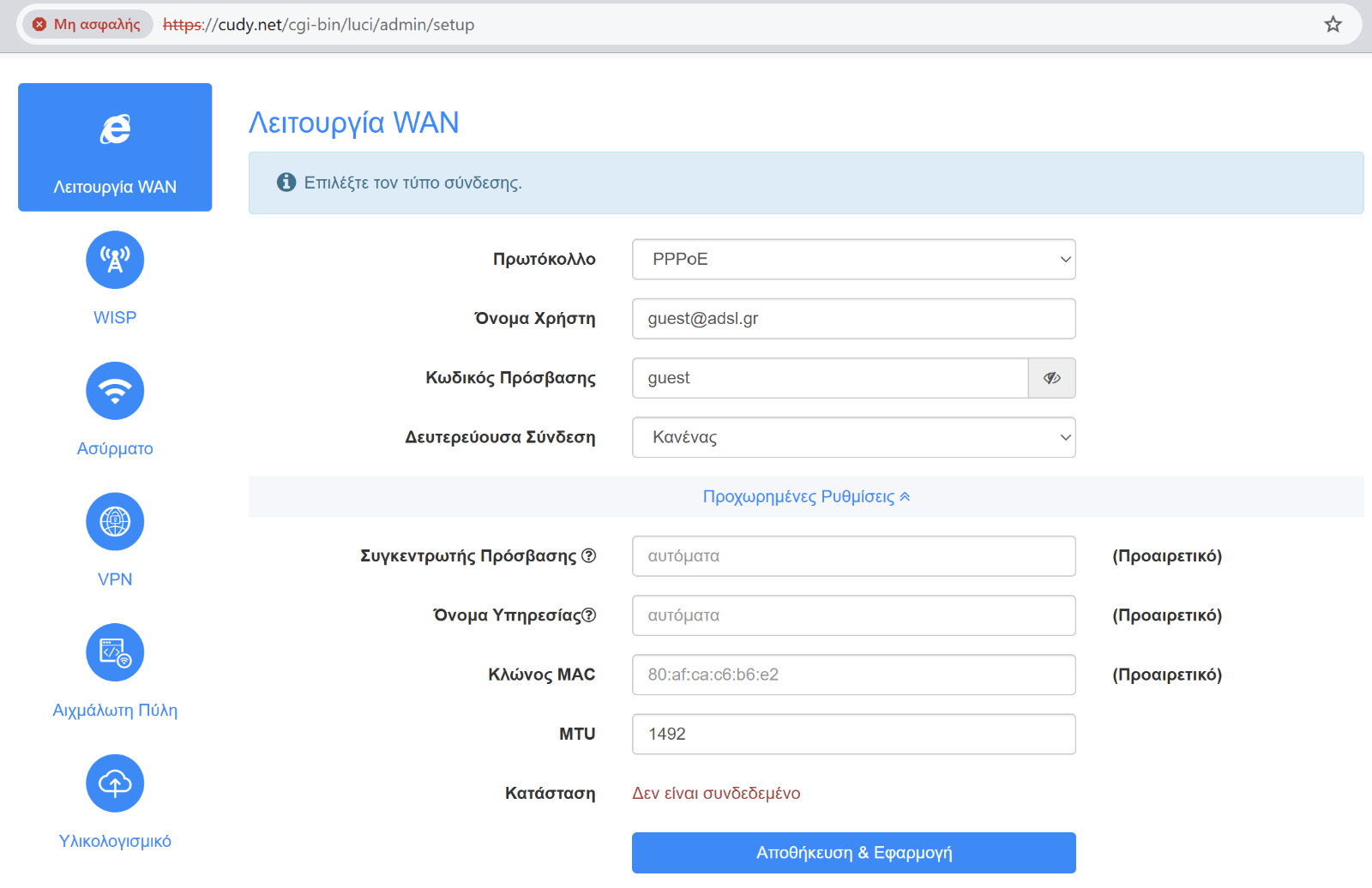Focus the MTU field showing 1492

coord(853,735)
